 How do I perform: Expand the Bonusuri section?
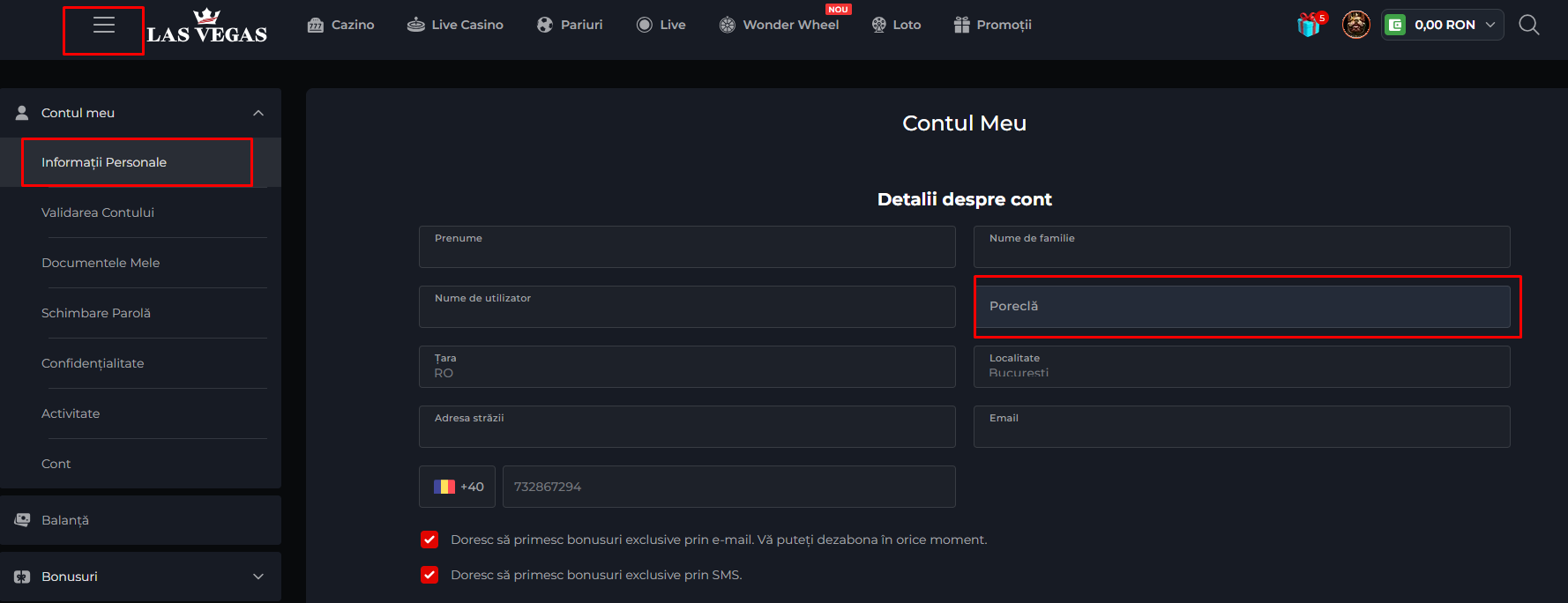[258, 577]
